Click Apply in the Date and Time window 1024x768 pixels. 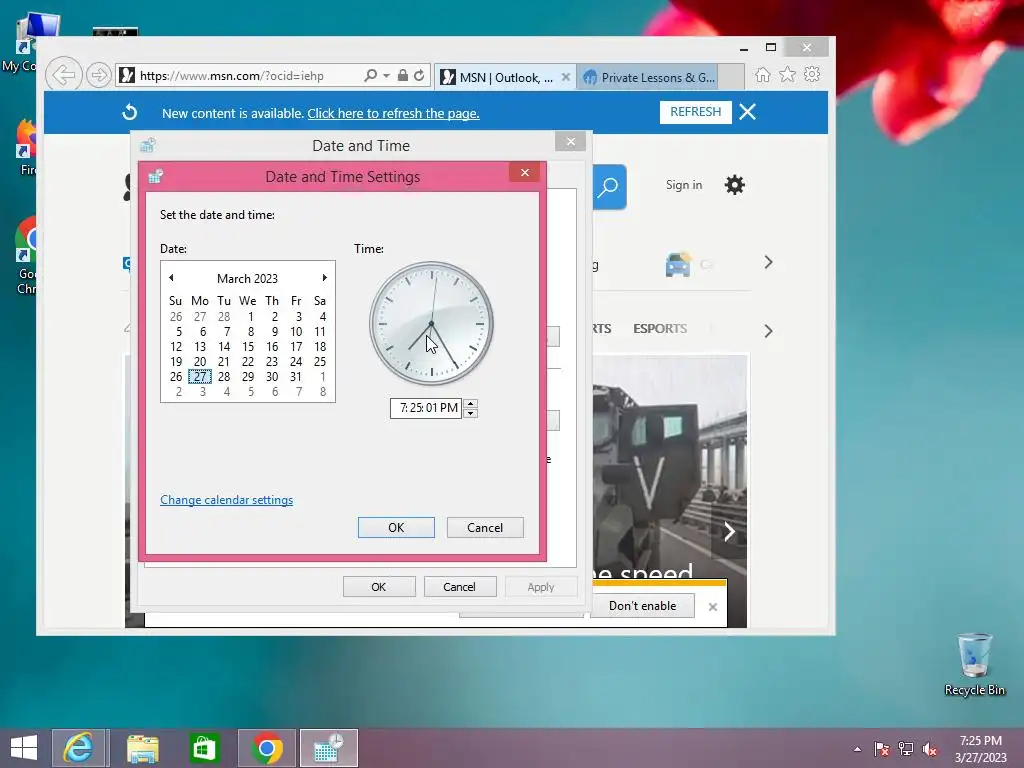click(x=541, y=587)
